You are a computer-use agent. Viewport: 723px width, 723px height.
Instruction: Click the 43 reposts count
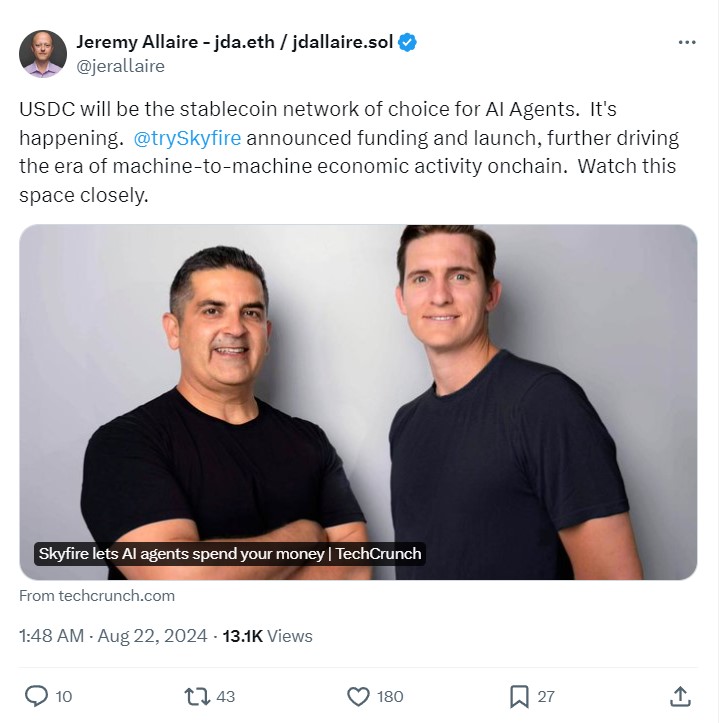coord(225,696)
